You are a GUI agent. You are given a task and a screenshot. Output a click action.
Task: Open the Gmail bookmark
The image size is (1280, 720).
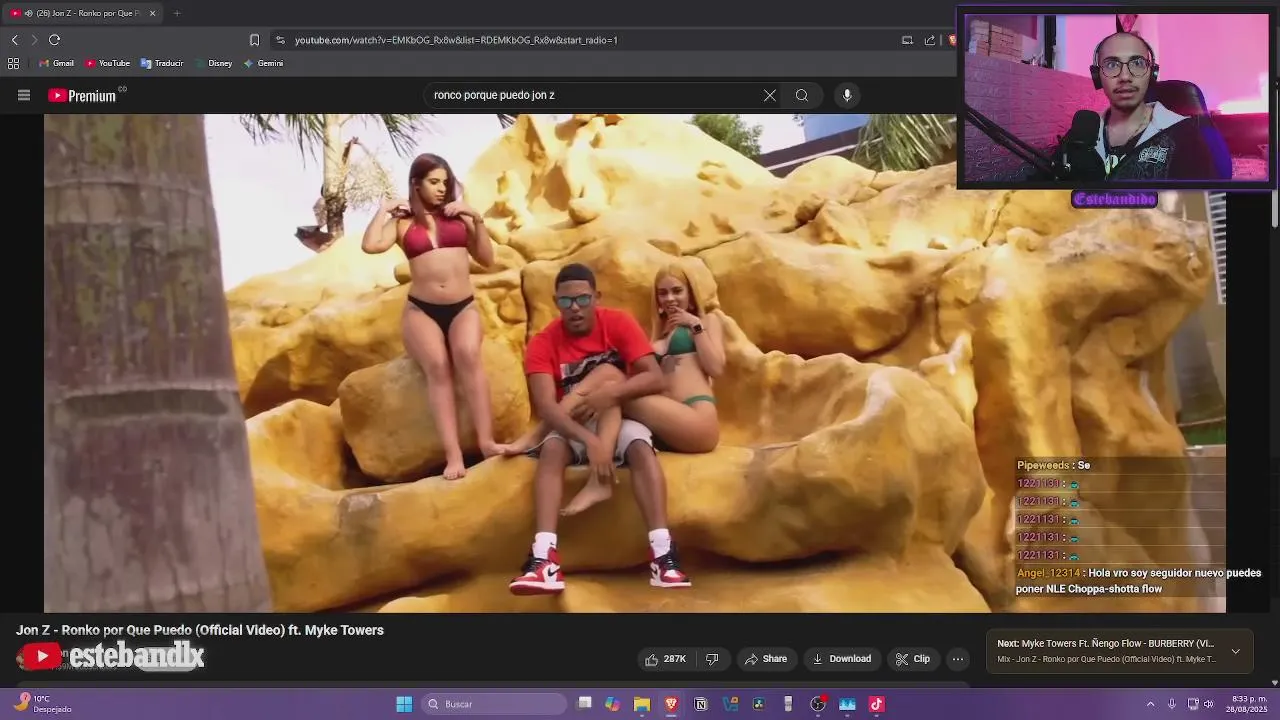click(56, 63)
